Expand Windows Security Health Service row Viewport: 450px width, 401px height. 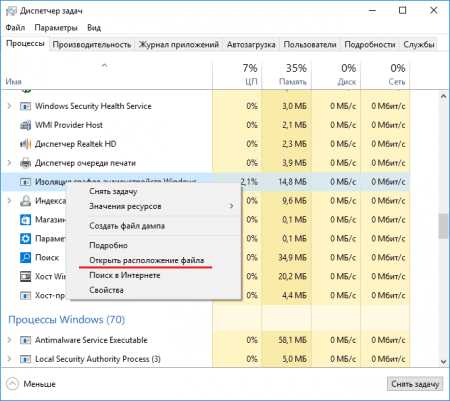10,106
